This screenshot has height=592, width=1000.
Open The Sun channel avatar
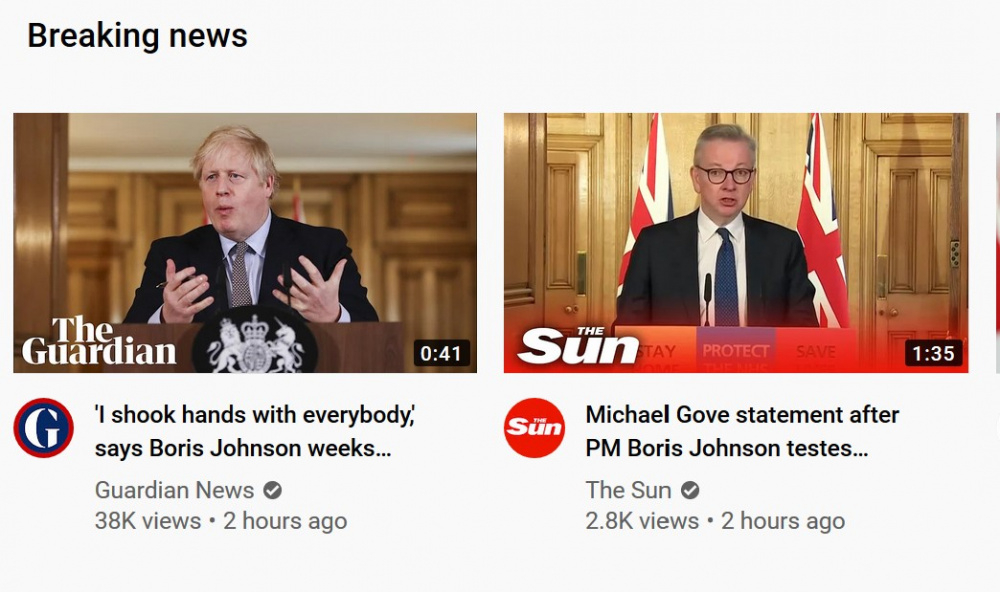pyautogui.click(x=534, y=427)
